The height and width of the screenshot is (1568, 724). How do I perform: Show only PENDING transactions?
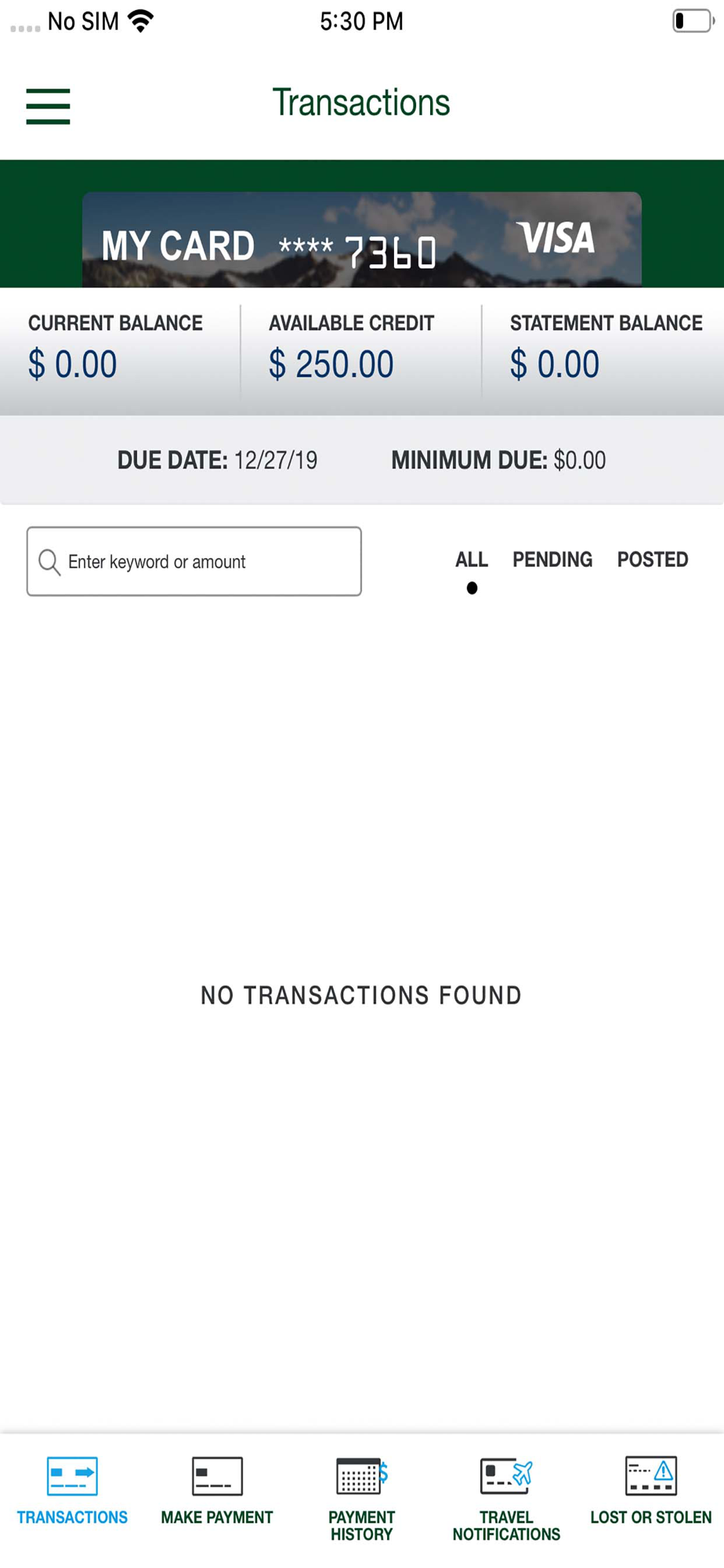[x=552, y=560]
